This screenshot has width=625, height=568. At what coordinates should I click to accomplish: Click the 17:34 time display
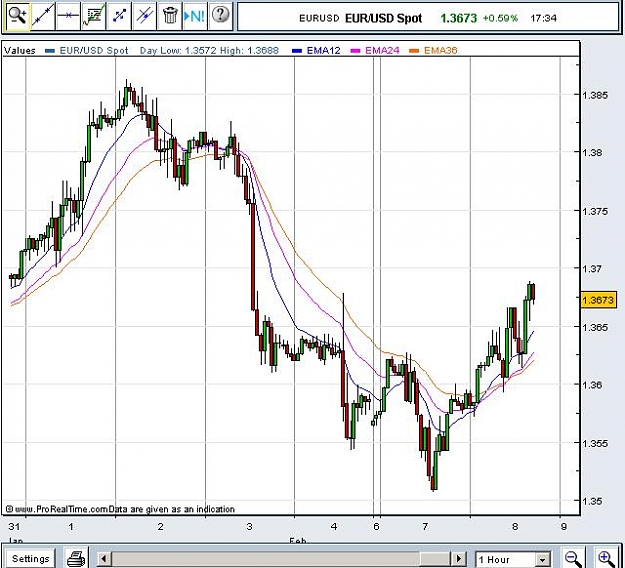543,18
